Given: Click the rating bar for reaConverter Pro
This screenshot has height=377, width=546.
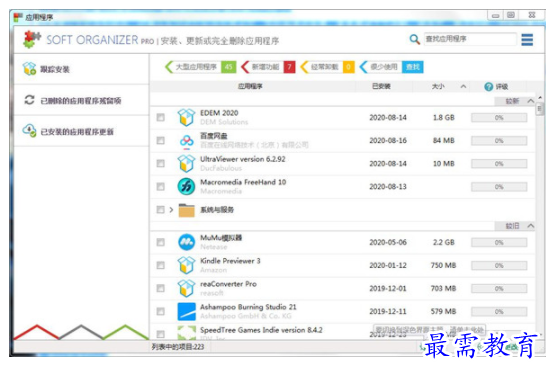Looking at the screenshot, I should pos(499,289).
